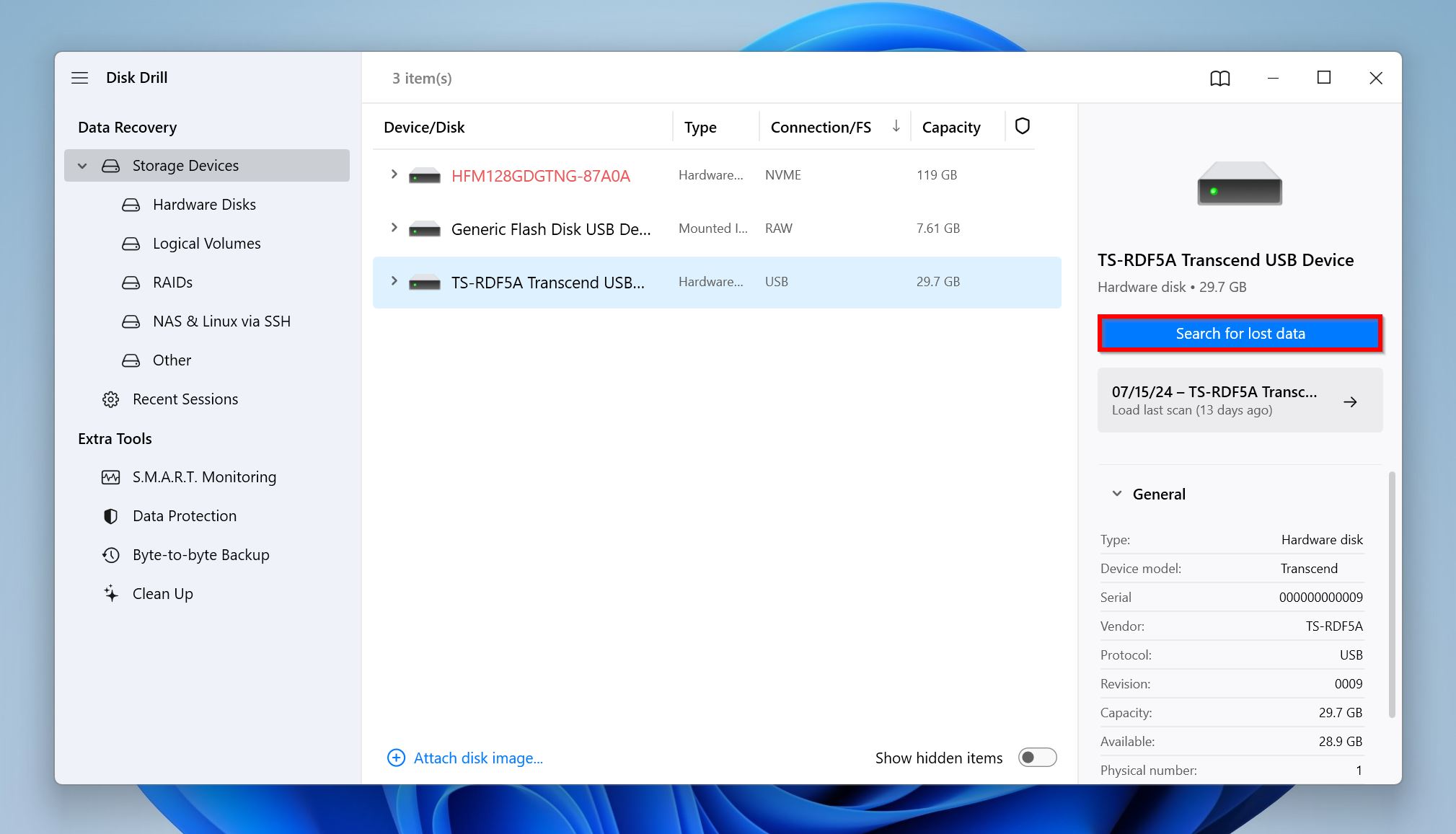Expand the General section chevron
This screenshot has height=834, width=1456.
[x=1116, y=494]
